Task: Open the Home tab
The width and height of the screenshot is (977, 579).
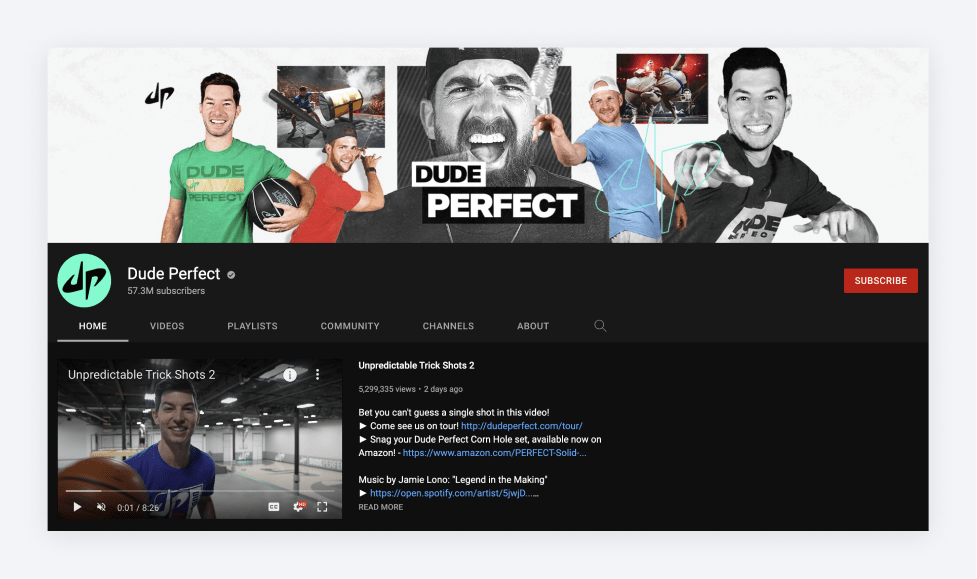Action: point(93,326)
